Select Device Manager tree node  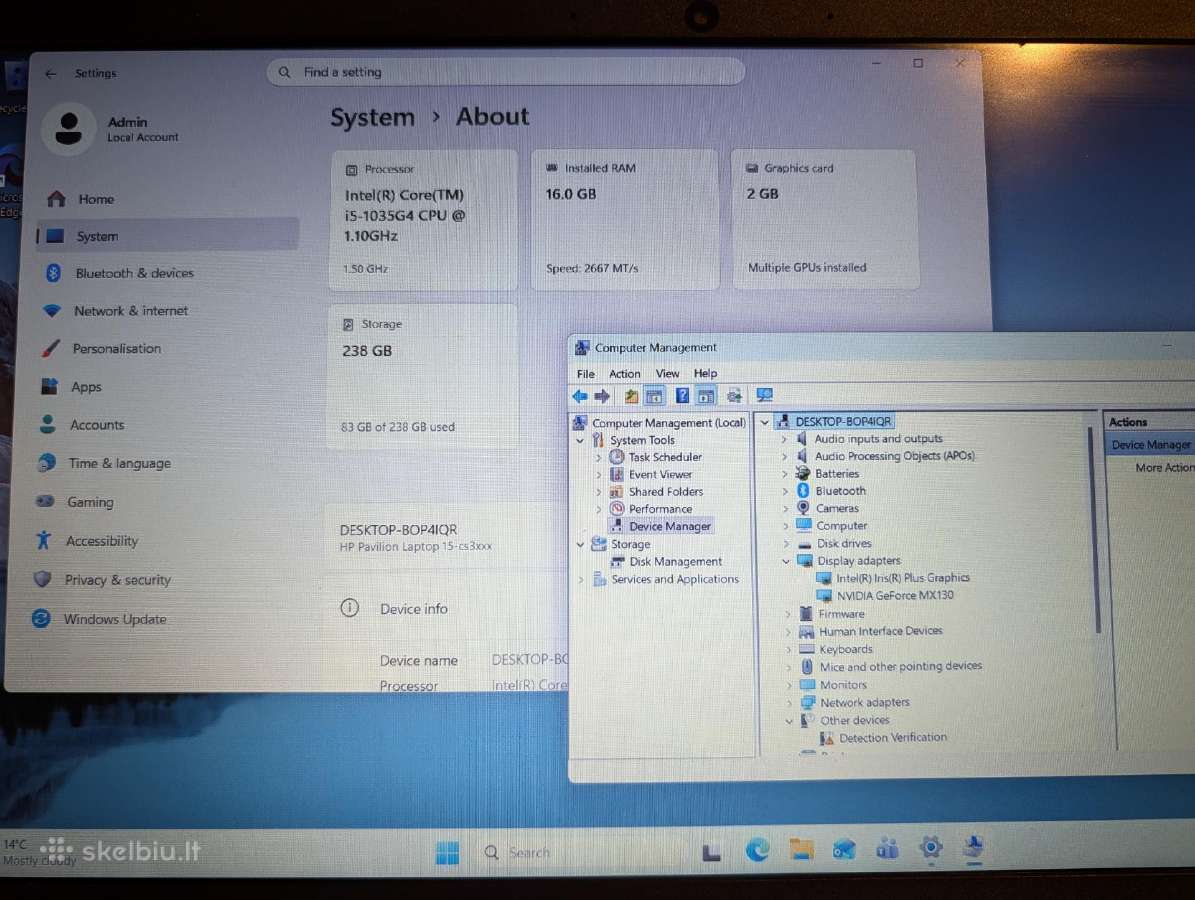click(x=669, y=527)
